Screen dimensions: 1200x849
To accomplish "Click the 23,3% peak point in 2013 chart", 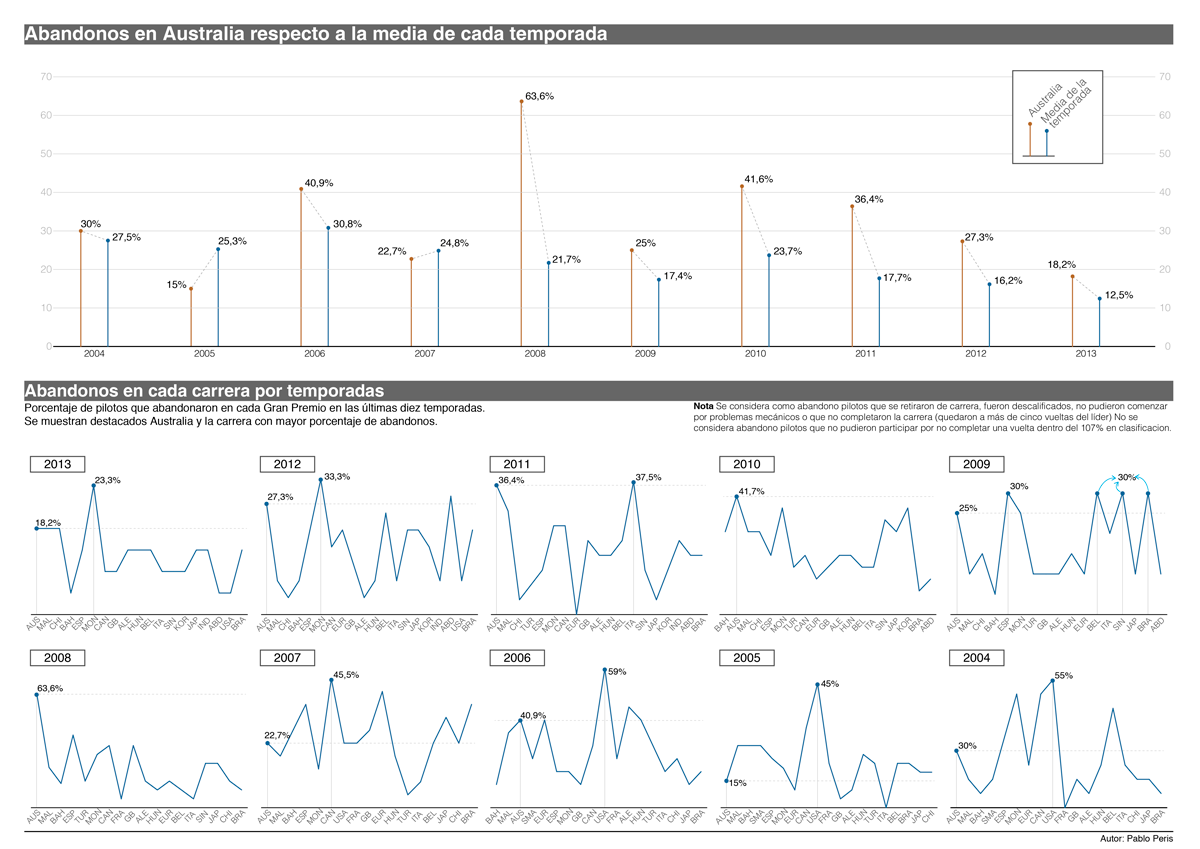I will point(93,485).
